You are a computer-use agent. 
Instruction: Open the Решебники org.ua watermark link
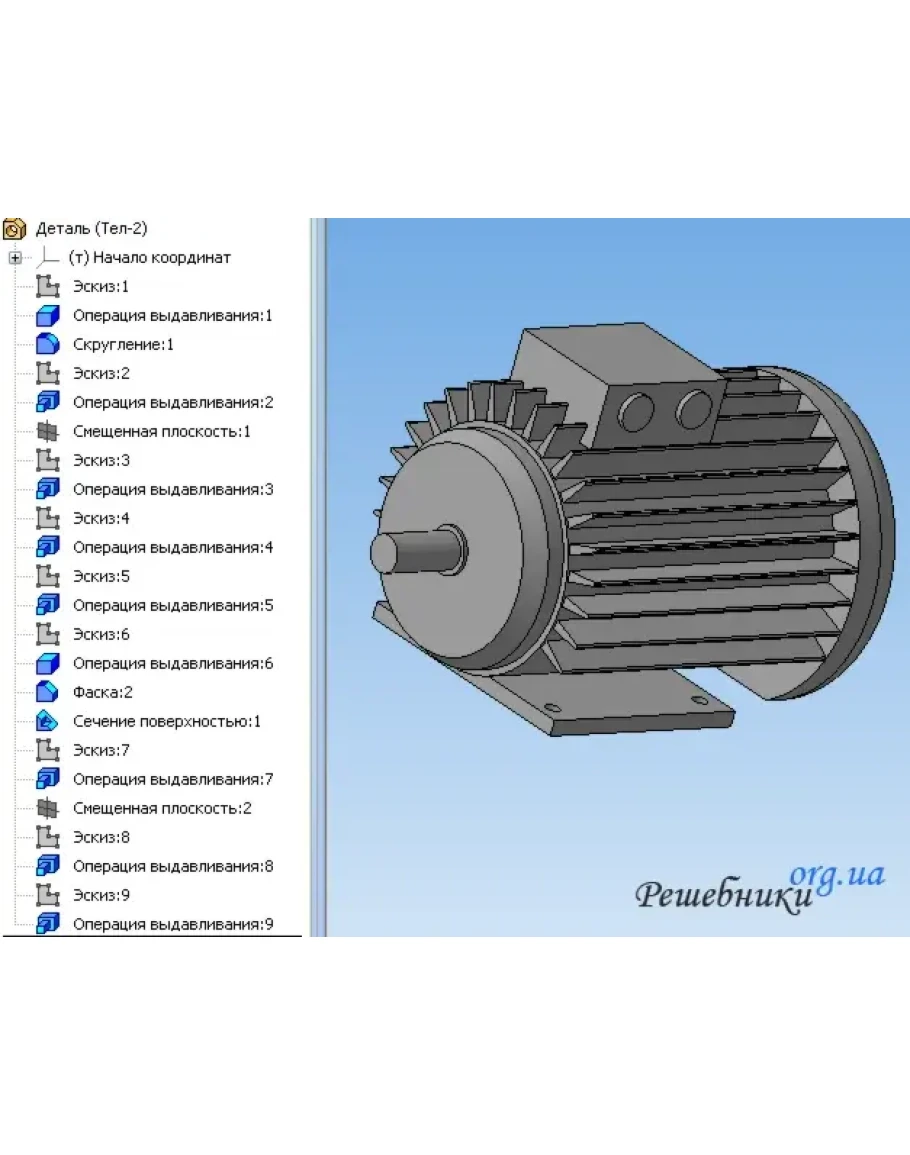[x=760, y=889]
